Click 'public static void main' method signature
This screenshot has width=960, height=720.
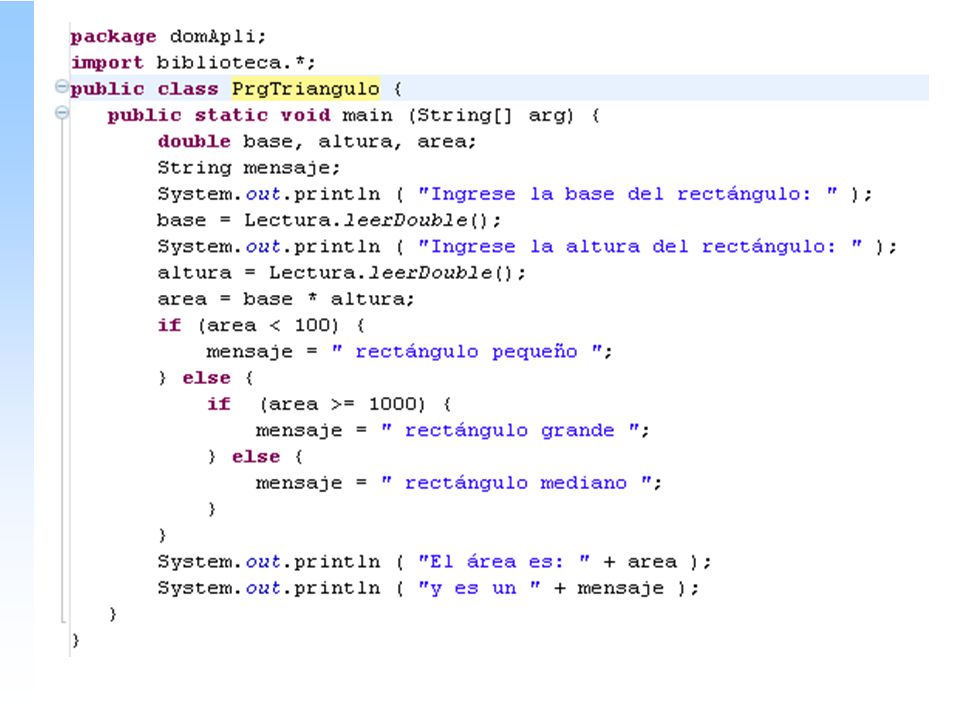pyautogui.click(x=353, y=115)
